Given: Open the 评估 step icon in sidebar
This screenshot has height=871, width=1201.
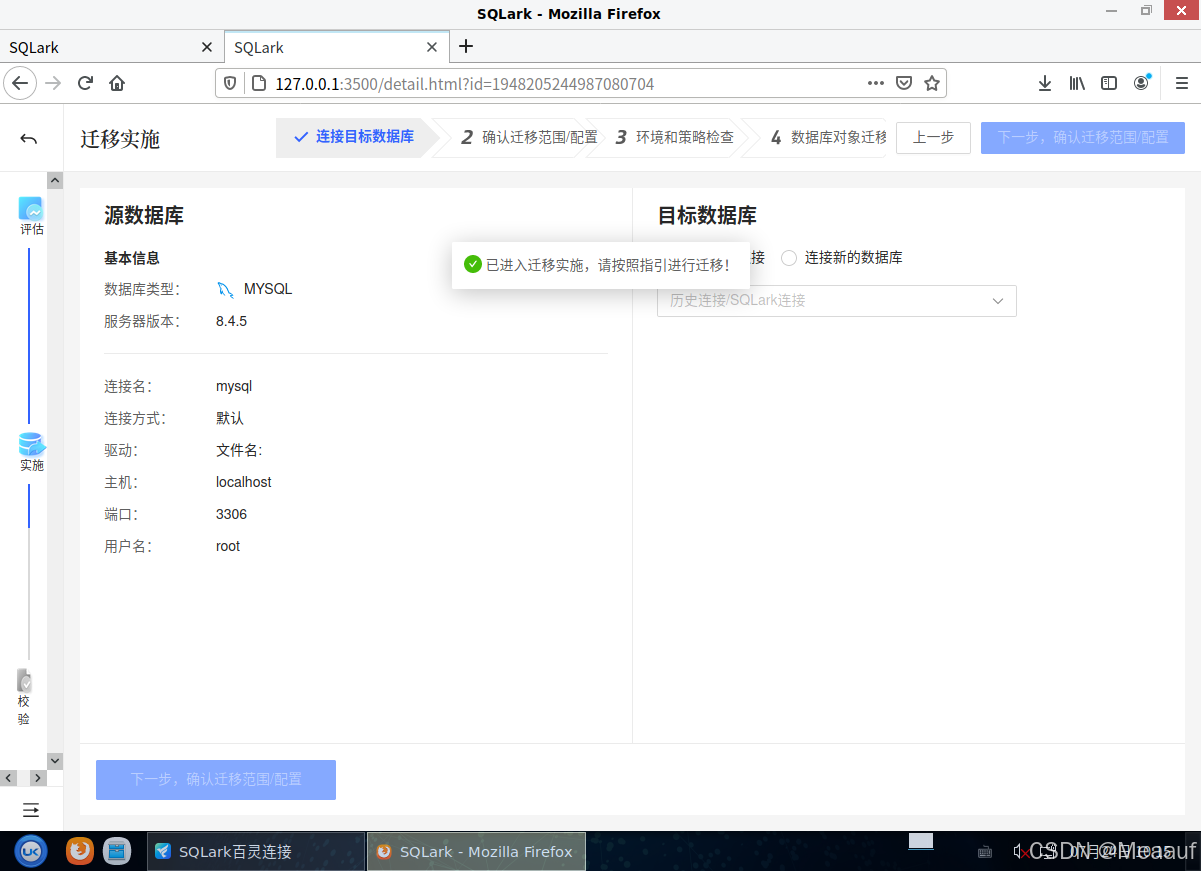Looking at the screenshot, I should 31,209.
